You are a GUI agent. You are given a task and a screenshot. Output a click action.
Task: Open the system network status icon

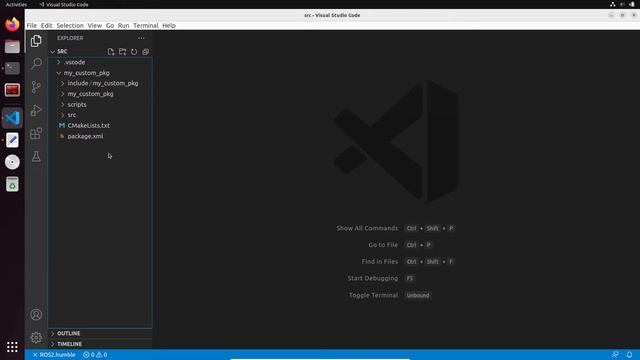pyautogui.click(x=613, y=4)
